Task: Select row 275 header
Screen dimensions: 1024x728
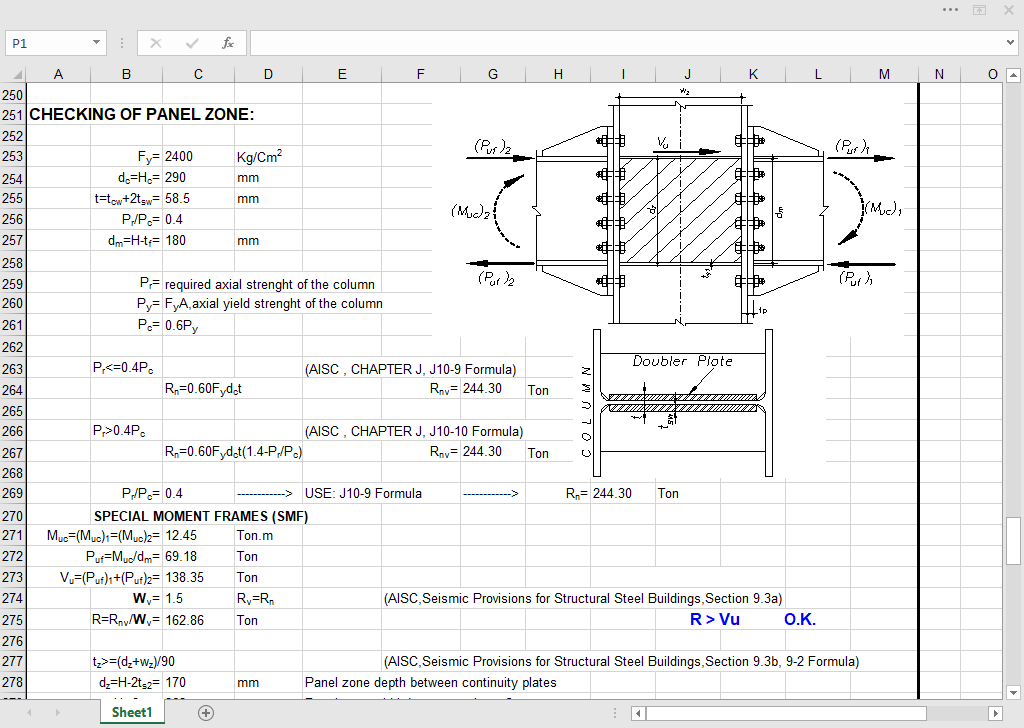Action: tap(12, 620)
